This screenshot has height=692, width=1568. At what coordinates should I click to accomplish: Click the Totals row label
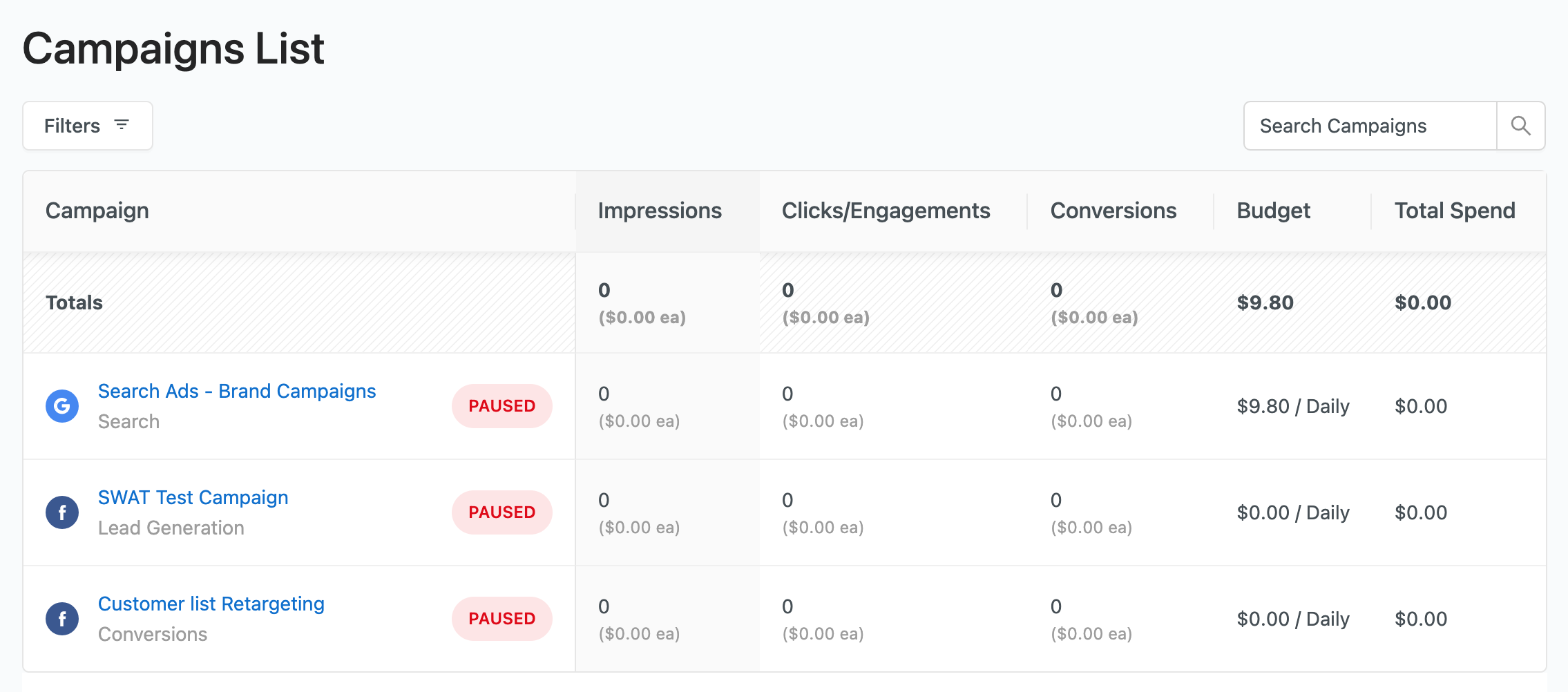pos(74,302)
